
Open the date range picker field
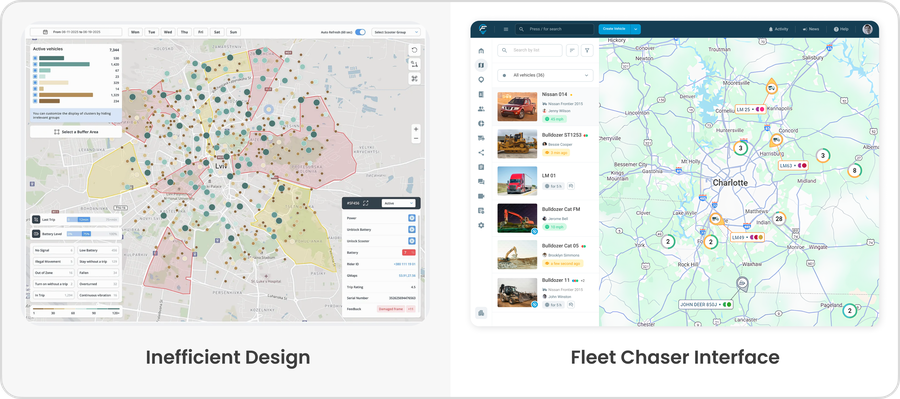[x=76, y=32]
